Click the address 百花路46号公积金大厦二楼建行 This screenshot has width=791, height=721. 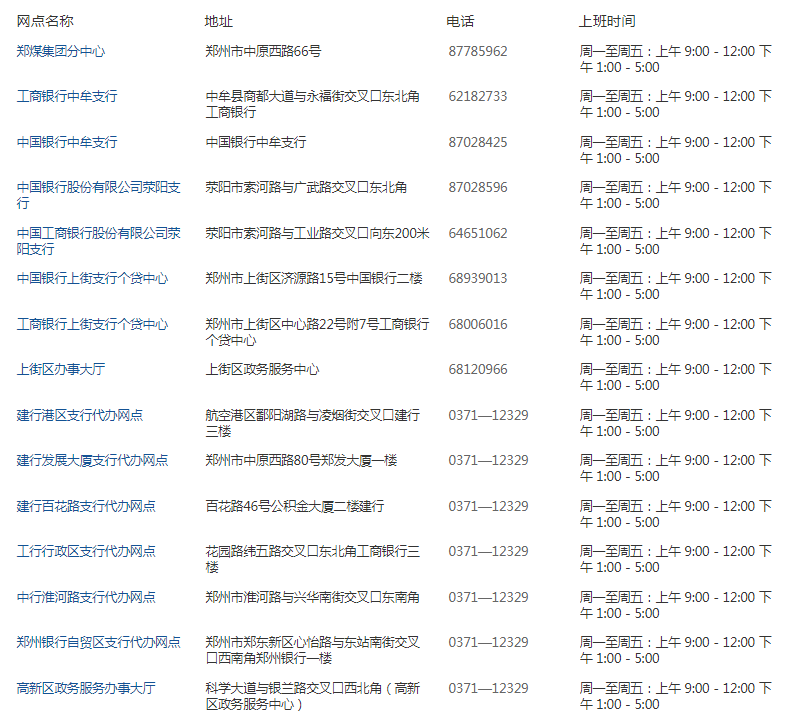(x=294, y=506)
